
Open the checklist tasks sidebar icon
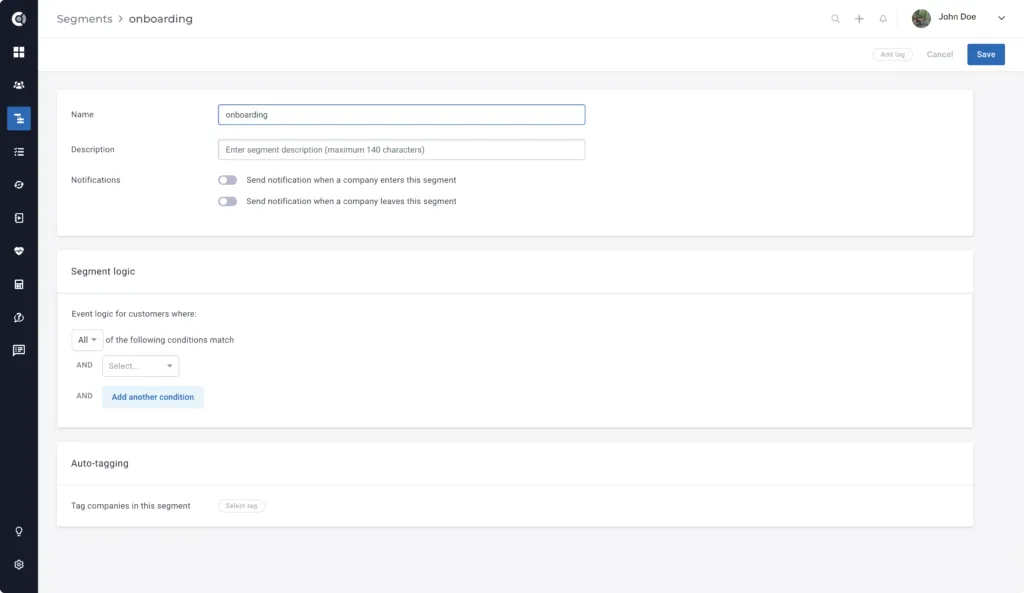click(19, 152)
